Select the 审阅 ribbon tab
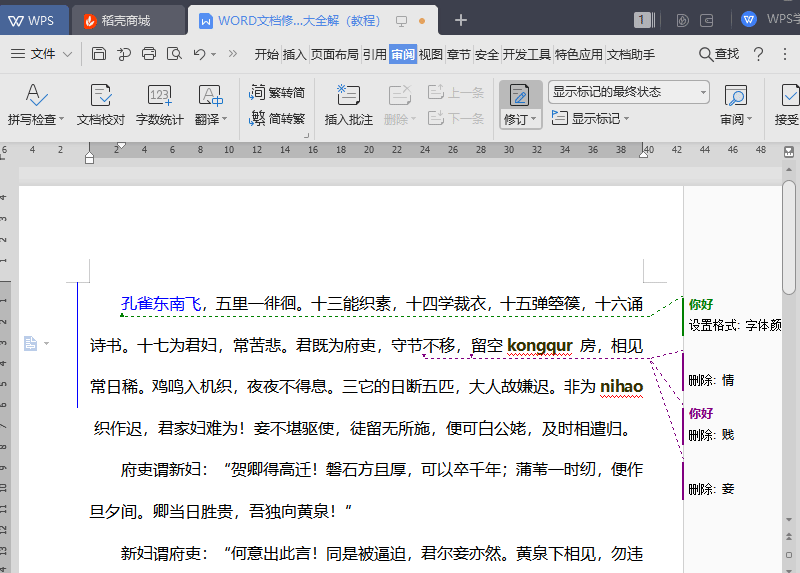 coord(403,54)
